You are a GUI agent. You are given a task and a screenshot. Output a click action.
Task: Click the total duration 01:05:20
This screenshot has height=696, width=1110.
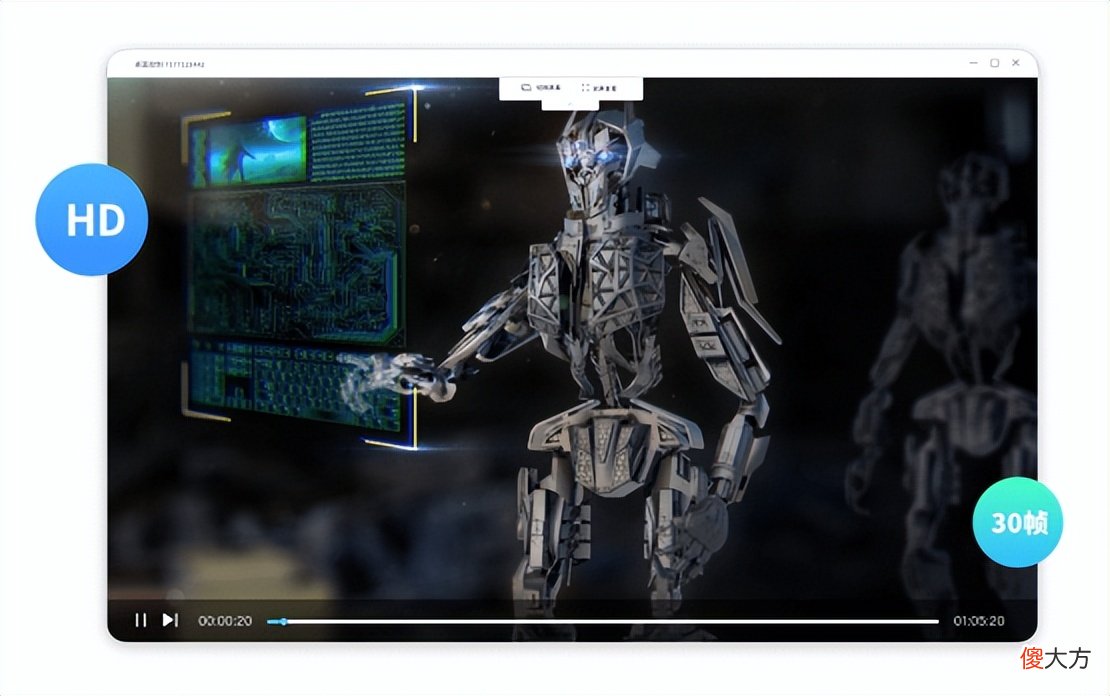(x=978, y=621)
